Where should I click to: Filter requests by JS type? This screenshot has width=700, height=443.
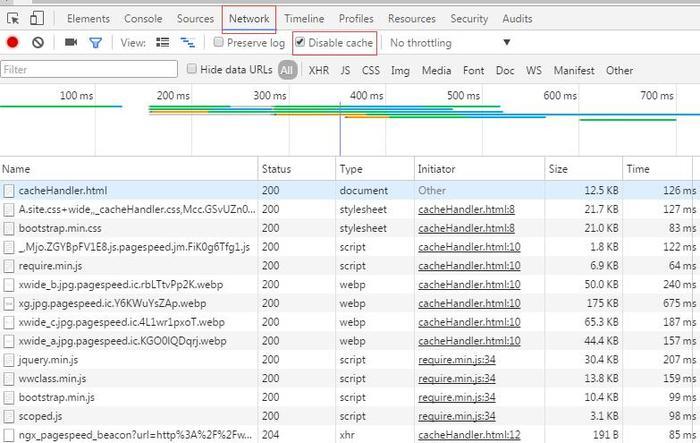[345, 71]
